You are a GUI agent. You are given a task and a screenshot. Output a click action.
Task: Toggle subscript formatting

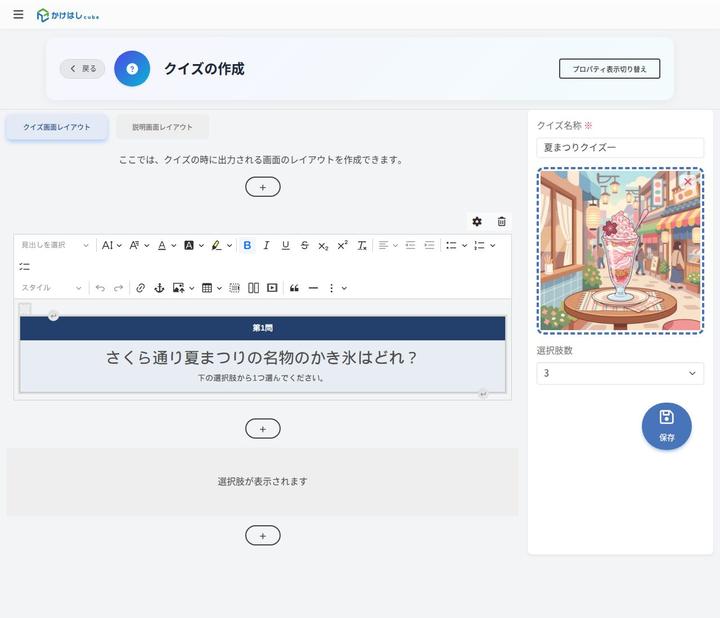pos(323,246)
